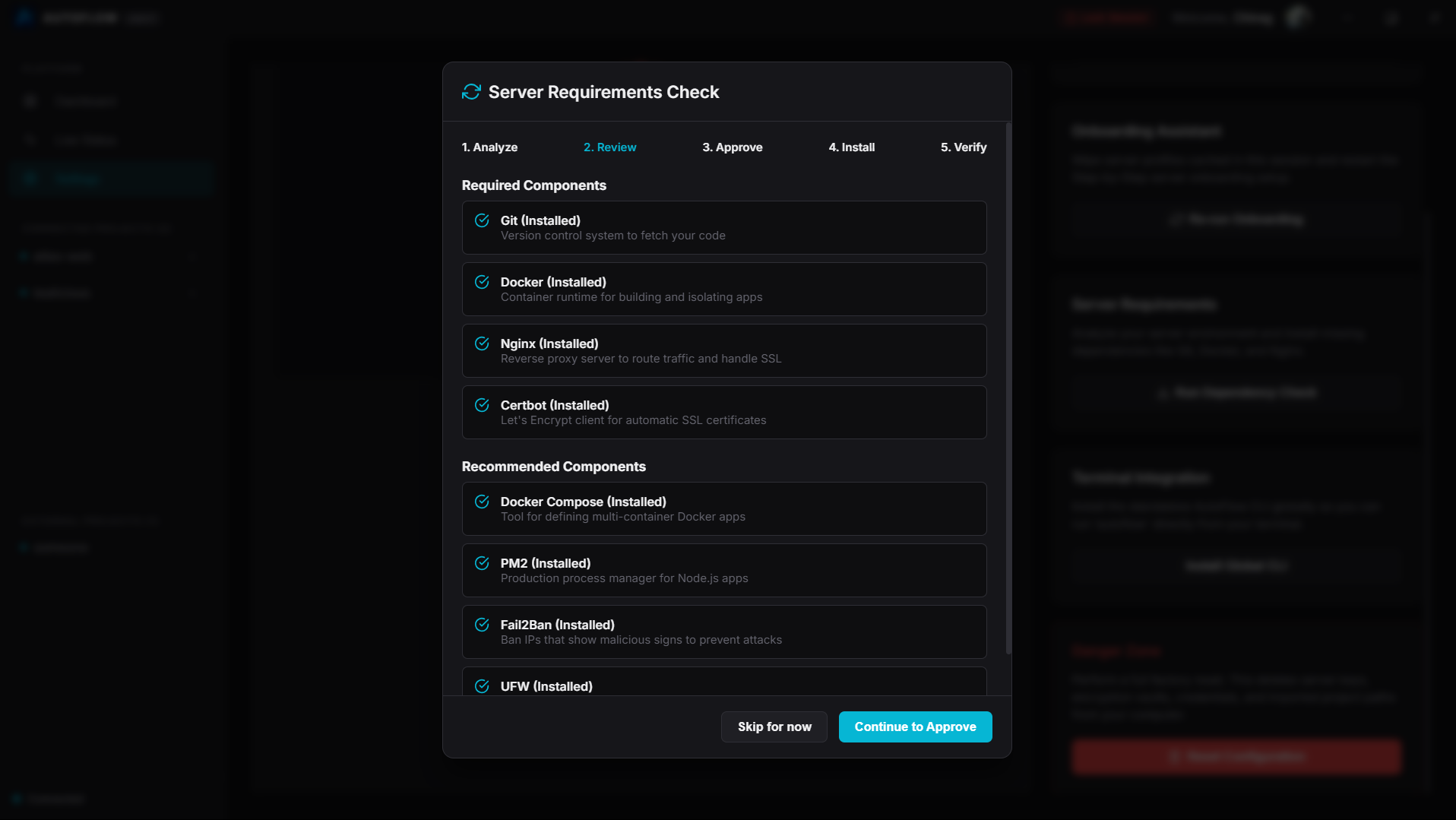
Task: Click the check icon next to Nginx
Action: [x=482, y=344]
